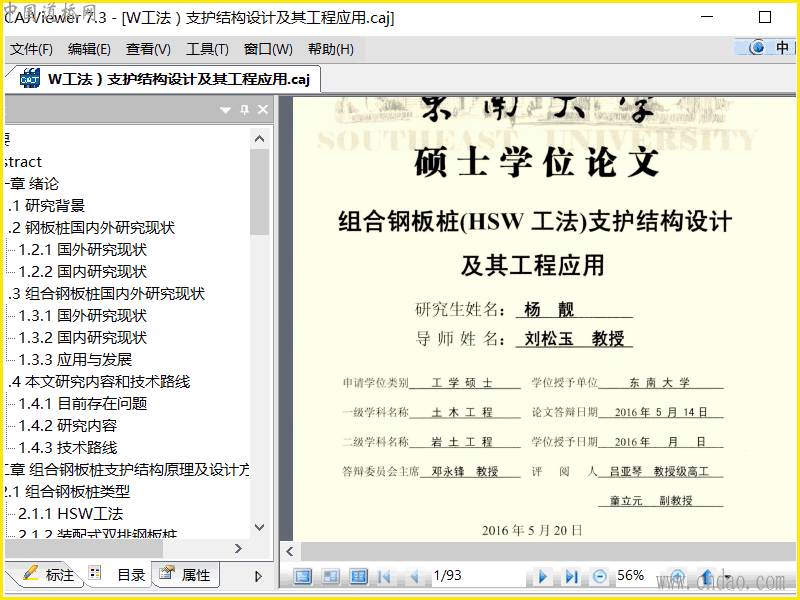The width and height of the screenshot is (800, 600).
Task: Switch to the 属性 tab
Action: [x=186, y=575]
